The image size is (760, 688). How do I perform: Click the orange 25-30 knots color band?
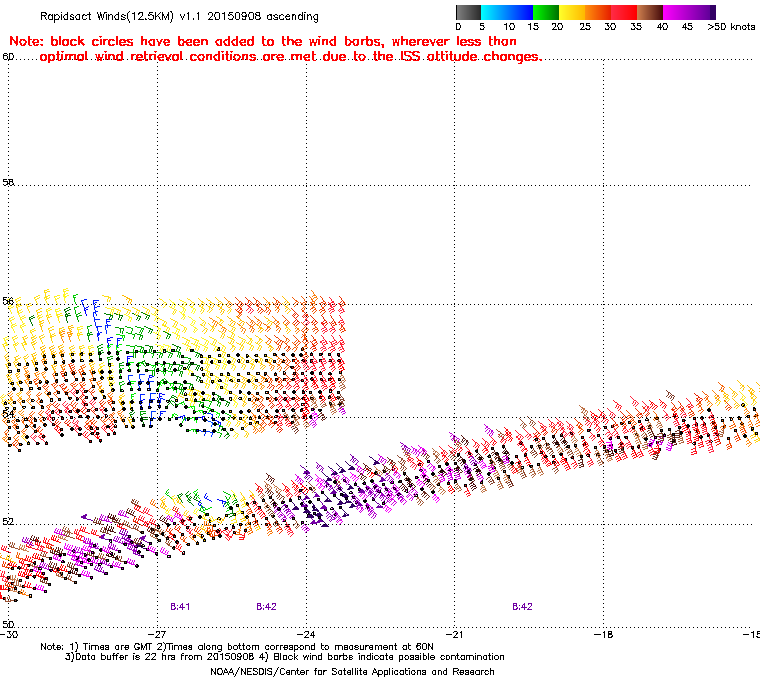[x=599, y=12]
